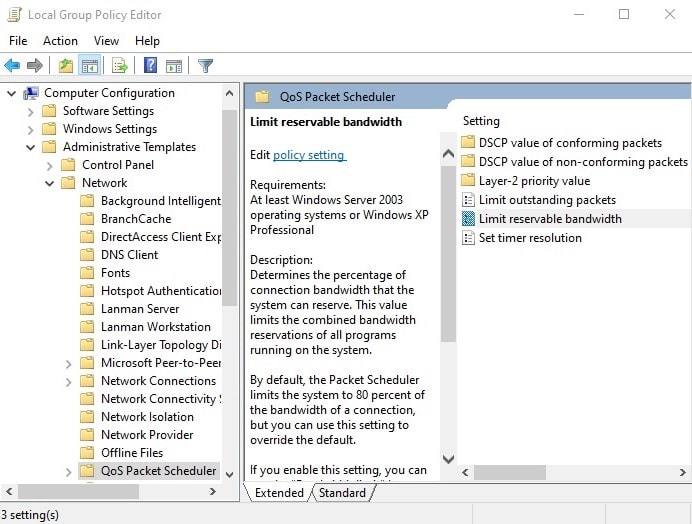The image size is (692, 524).
Task: Click the Forward arrow toolbar icon
Action: point(34,66)
